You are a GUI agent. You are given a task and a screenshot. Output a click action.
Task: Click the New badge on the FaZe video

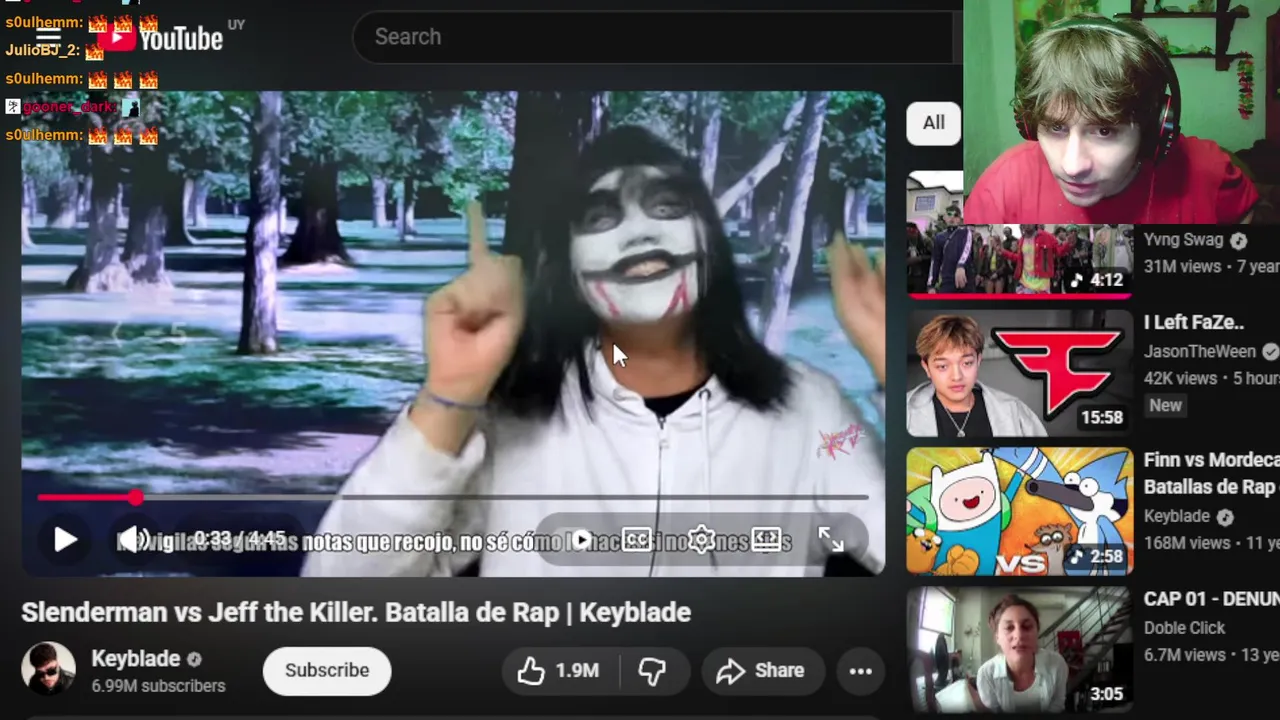1165,405
